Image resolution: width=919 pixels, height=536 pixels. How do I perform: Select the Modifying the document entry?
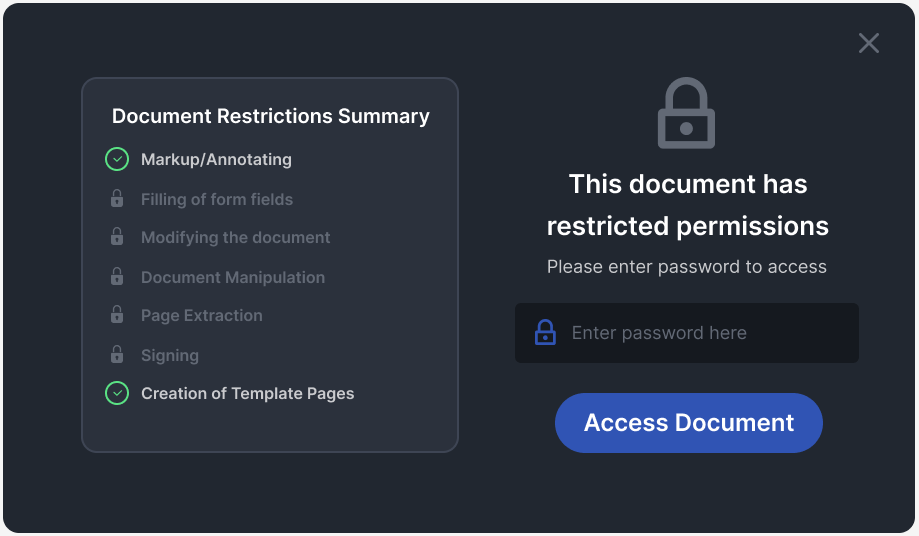[236, 237]
